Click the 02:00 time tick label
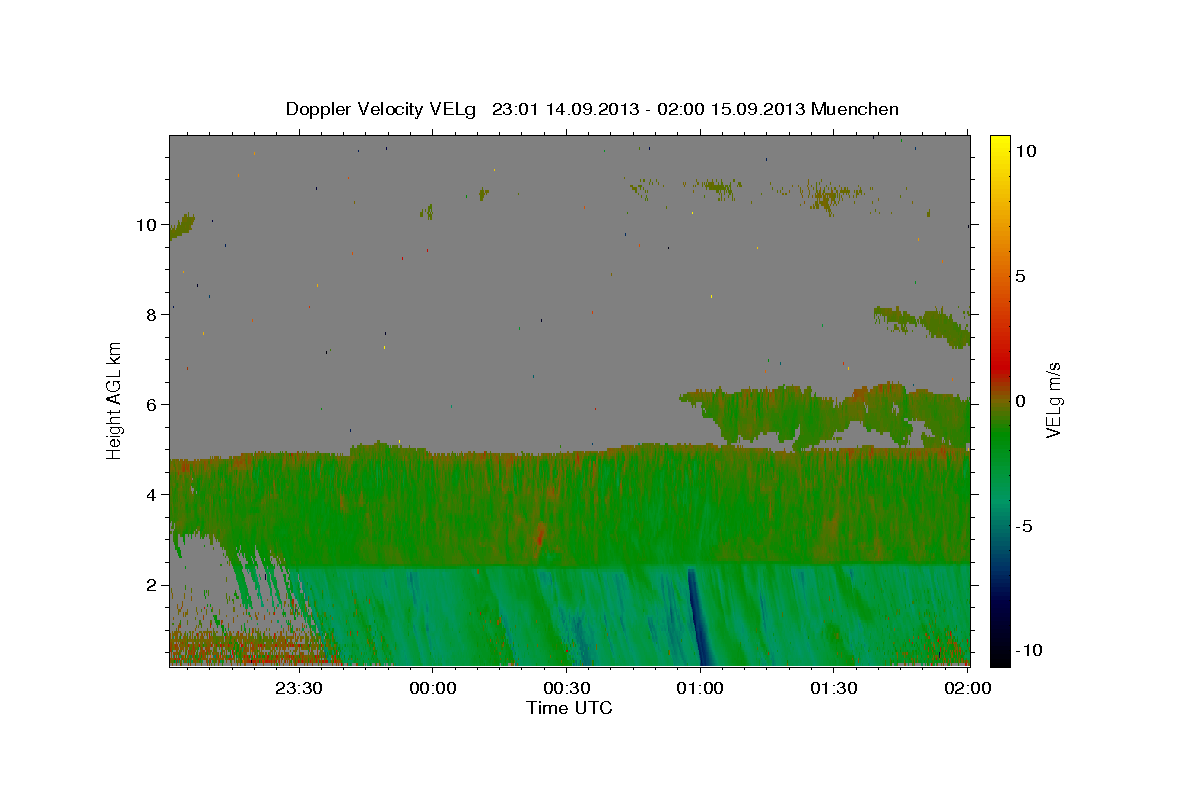Screen dimensions: 1200x800 967,688
